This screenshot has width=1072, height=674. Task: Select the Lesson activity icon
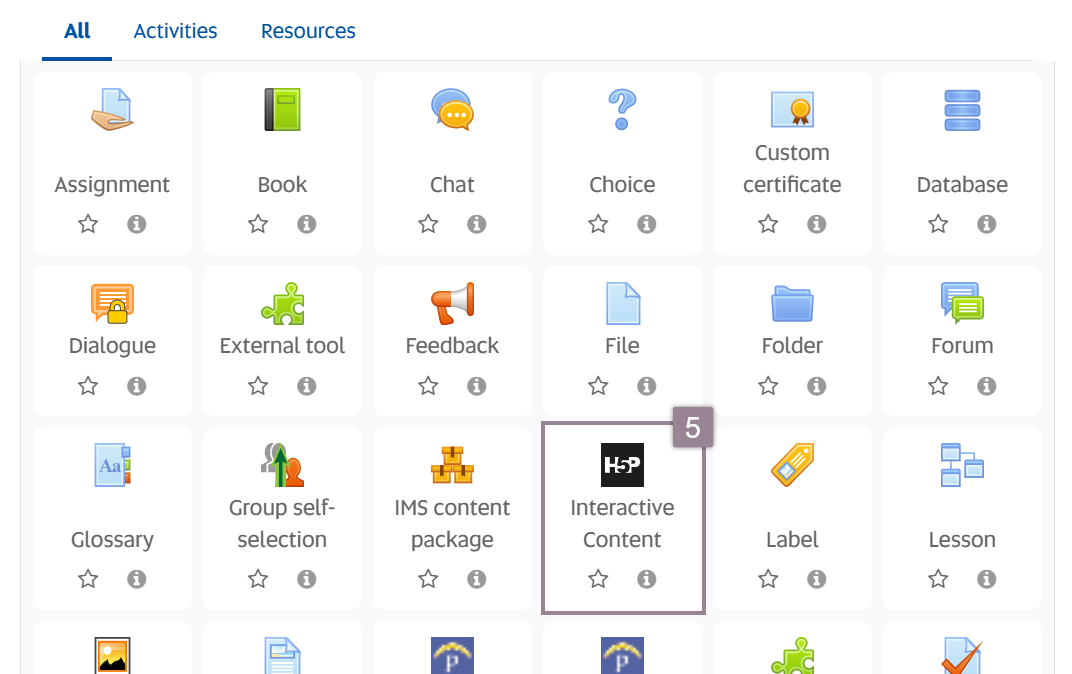(962, 464)
